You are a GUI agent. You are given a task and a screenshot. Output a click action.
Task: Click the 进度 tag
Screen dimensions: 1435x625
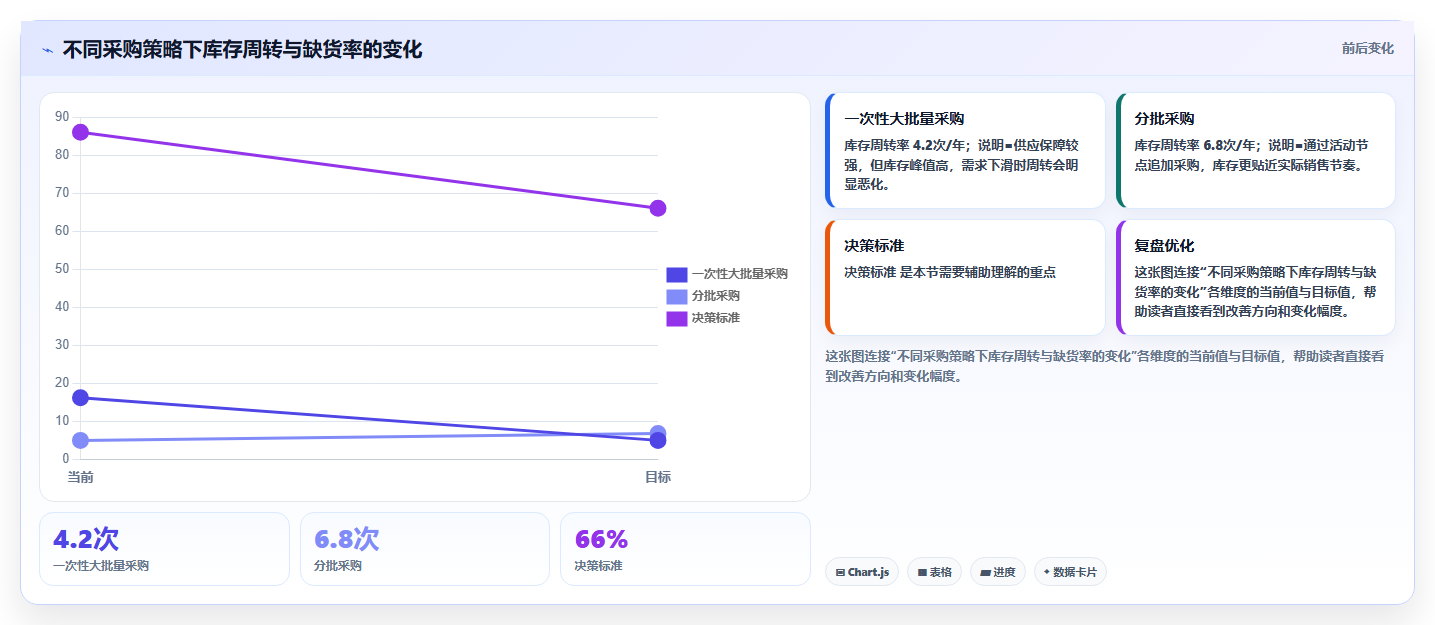(x=997, y=572)
